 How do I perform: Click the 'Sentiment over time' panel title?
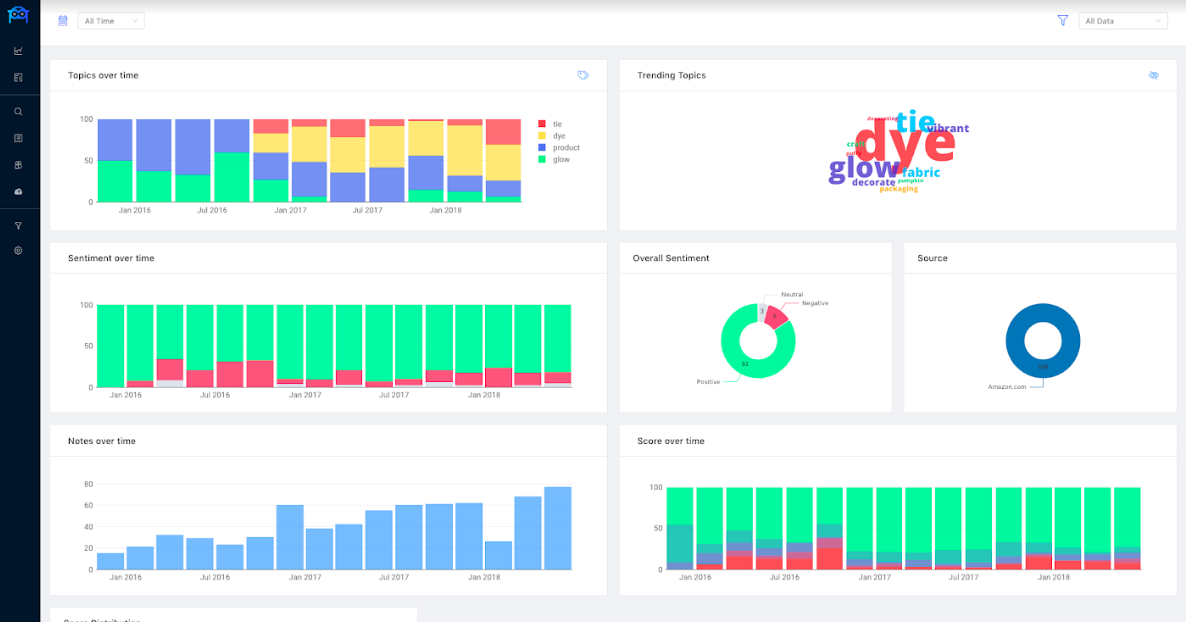(x=111, y=258)
